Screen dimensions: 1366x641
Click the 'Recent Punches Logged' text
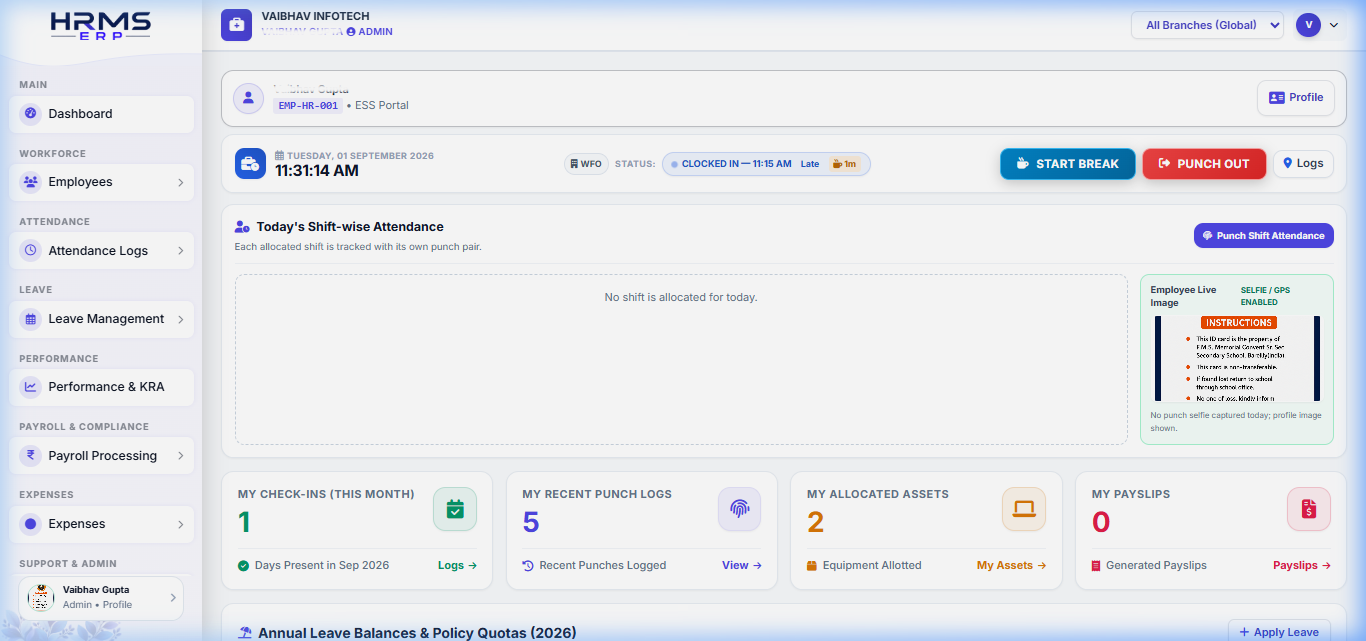click(603, 566)
